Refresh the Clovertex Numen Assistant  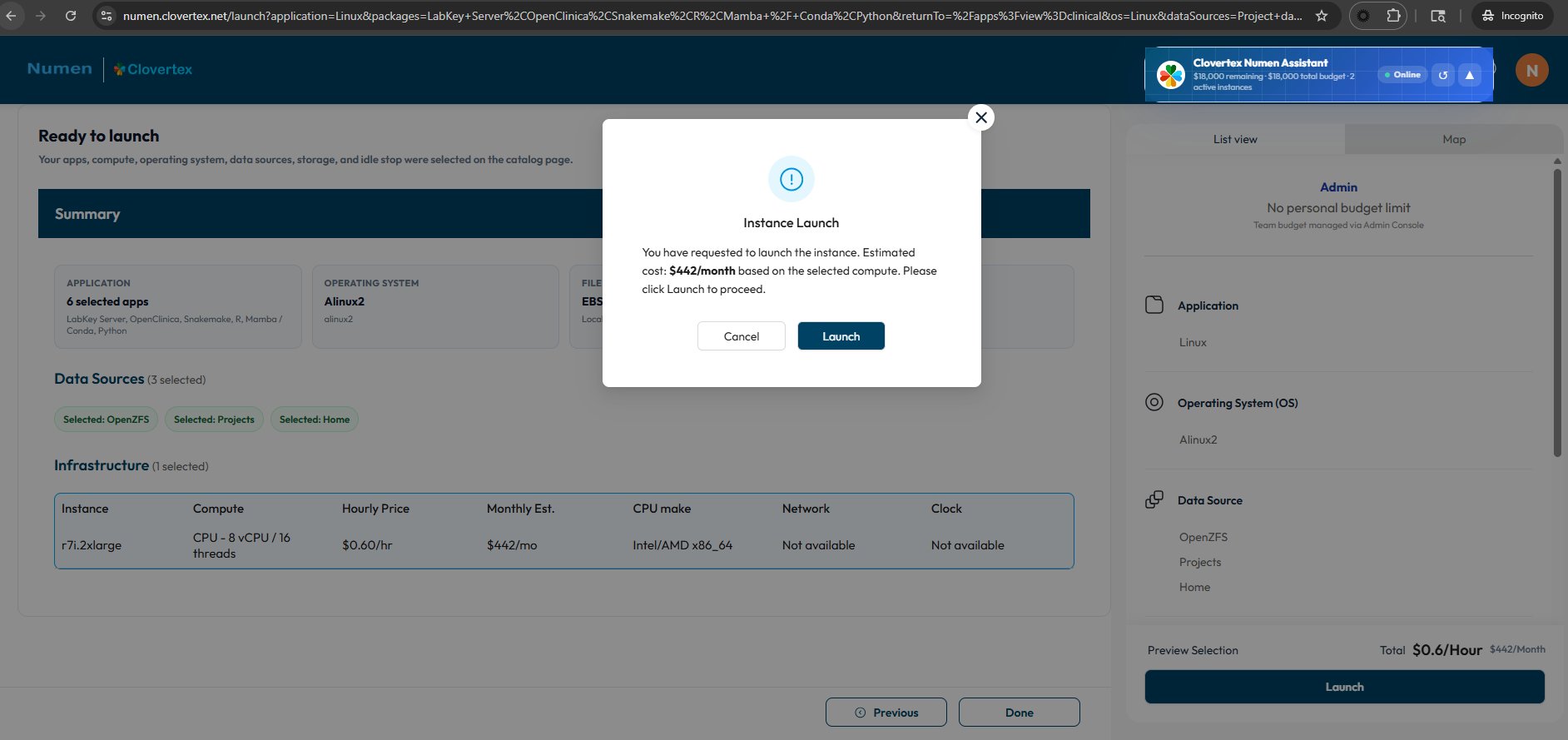coord(1443,75)
